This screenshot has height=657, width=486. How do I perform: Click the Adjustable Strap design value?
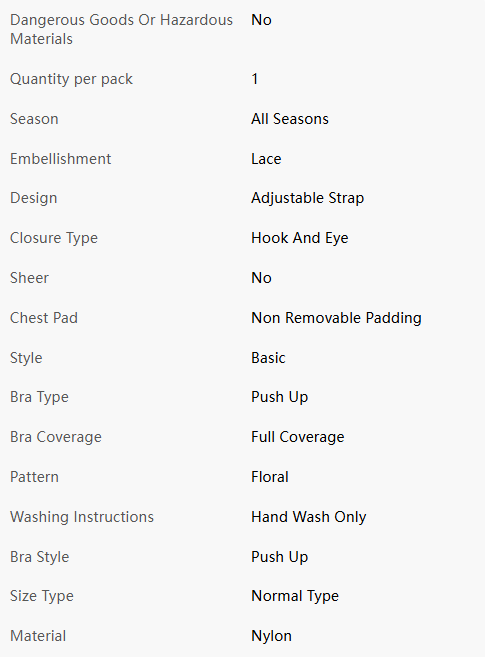coord(308,198)
